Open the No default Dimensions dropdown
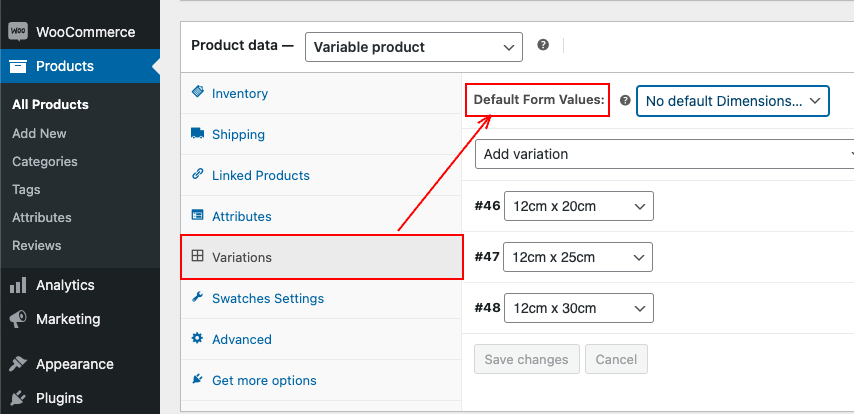Image resolution: width=854 pixels, height=414 pixels. [733, 101]
